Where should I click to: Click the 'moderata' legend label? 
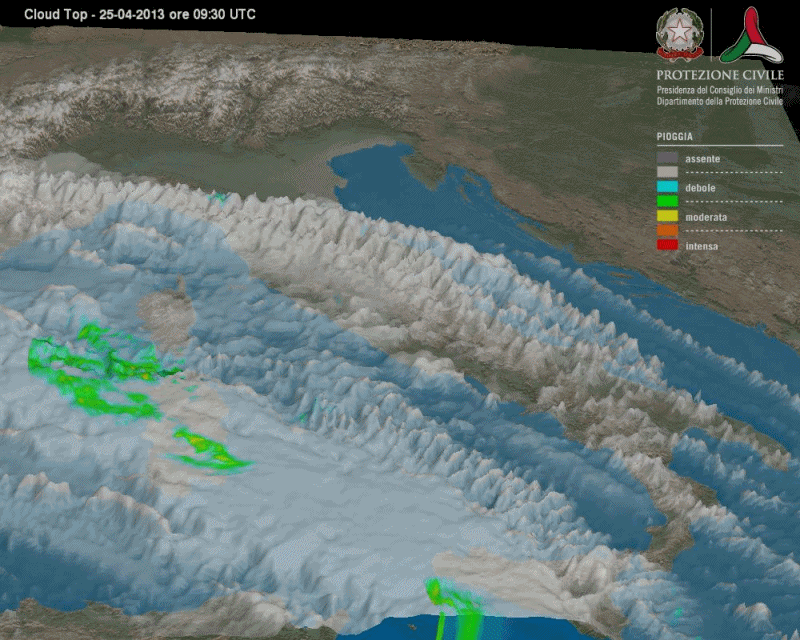pos(706,217)
